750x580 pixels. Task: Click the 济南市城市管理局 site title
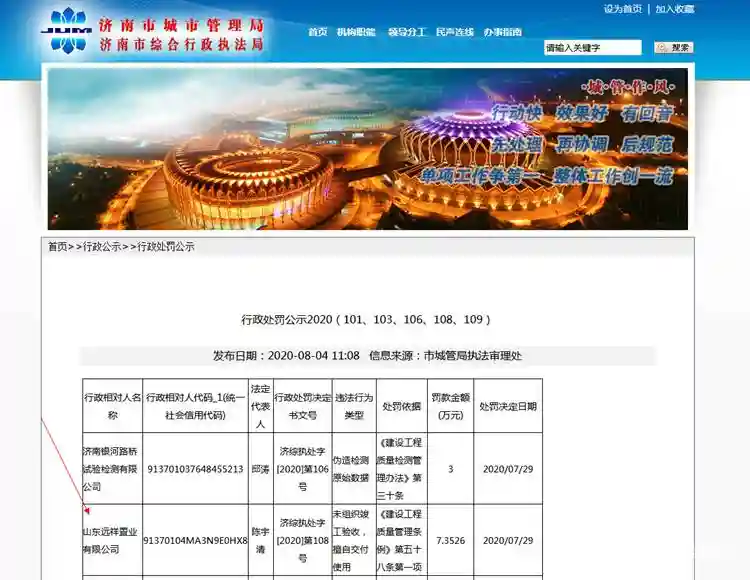[x=181, y=25]
